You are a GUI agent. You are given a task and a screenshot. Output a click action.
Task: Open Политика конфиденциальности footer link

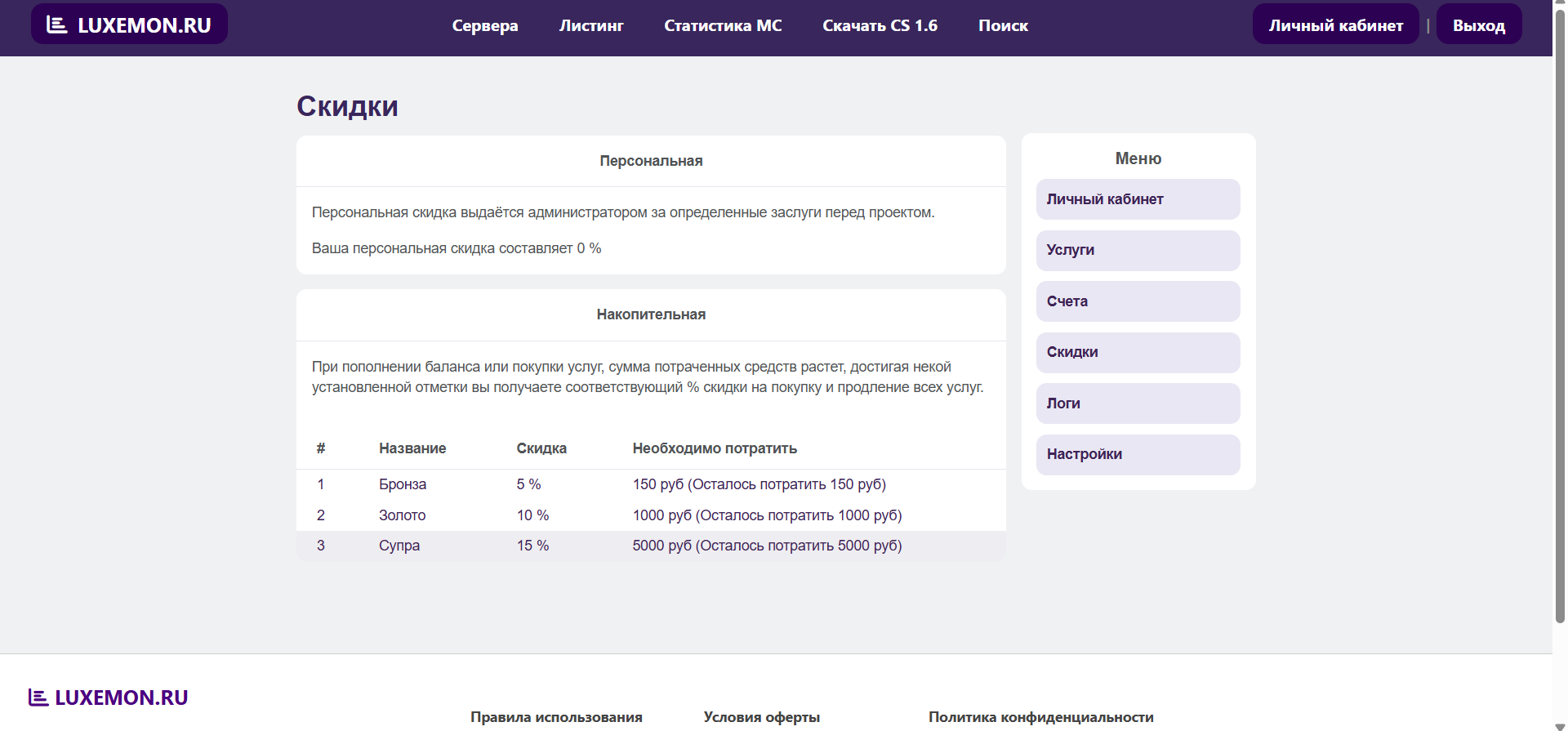1040,717
